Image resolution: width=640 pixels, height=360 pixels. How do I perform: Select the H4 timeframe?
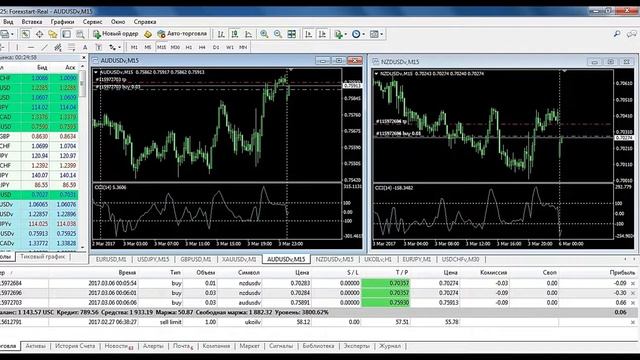click(202, 47)
